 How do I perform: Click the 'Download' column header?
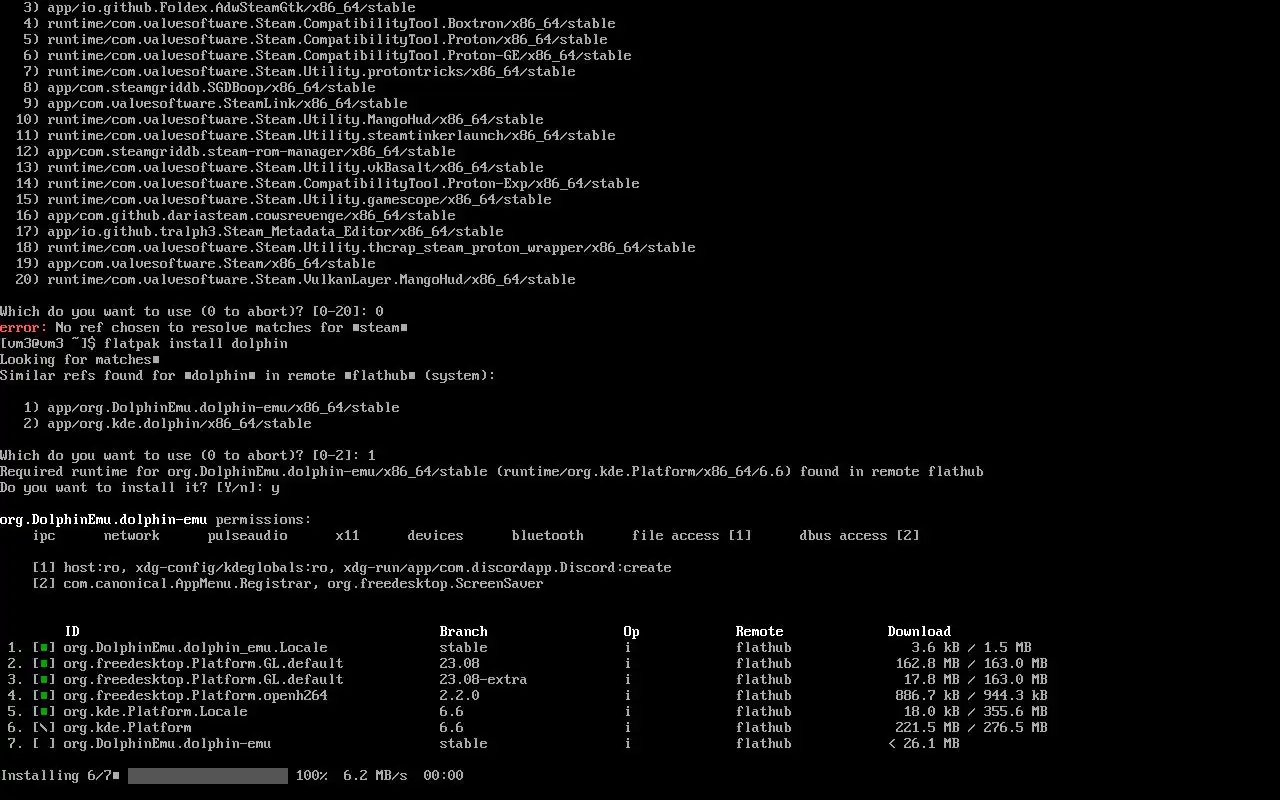pos(920,632)
